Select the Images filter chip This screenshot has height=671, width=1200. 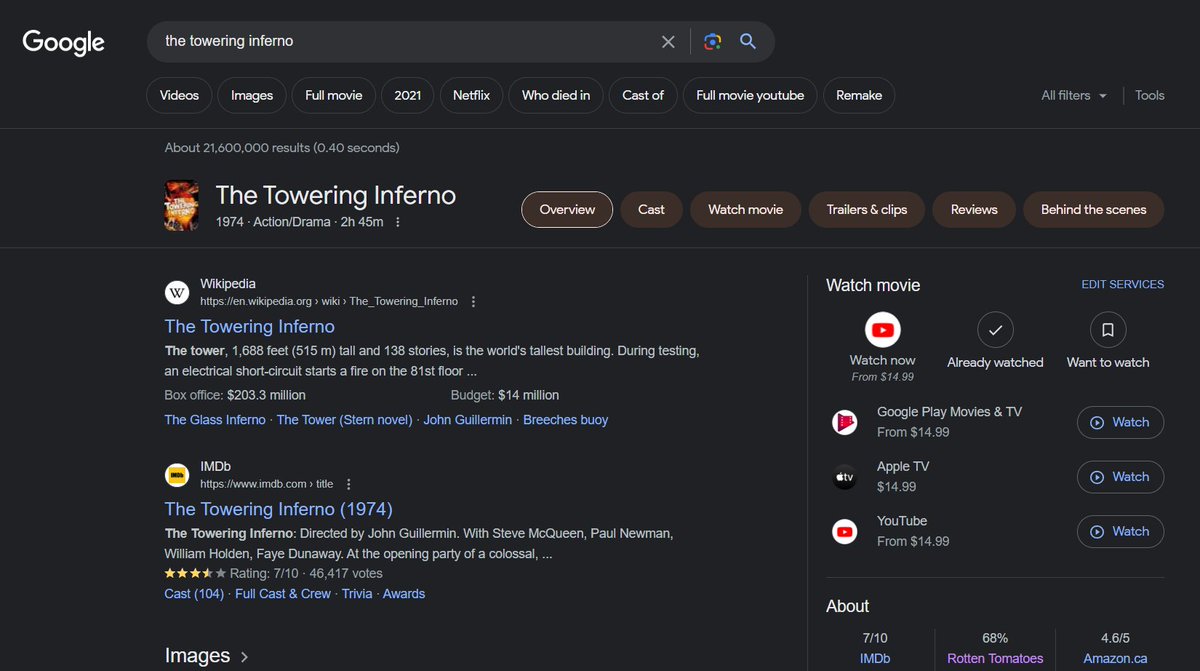pos(252,96)
